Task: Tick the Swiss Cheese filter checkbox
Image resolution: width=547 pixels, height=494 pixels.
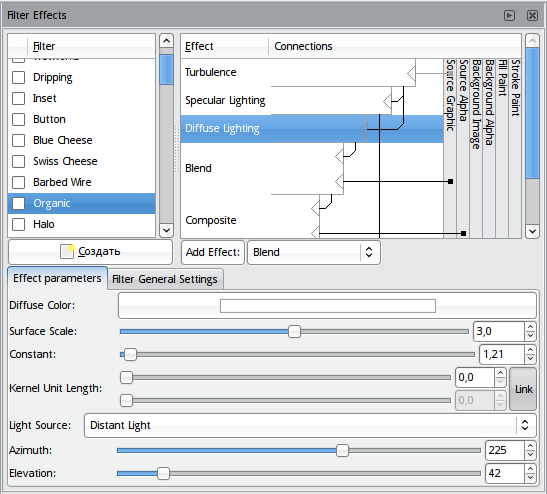Action: (x=18, y=161)
